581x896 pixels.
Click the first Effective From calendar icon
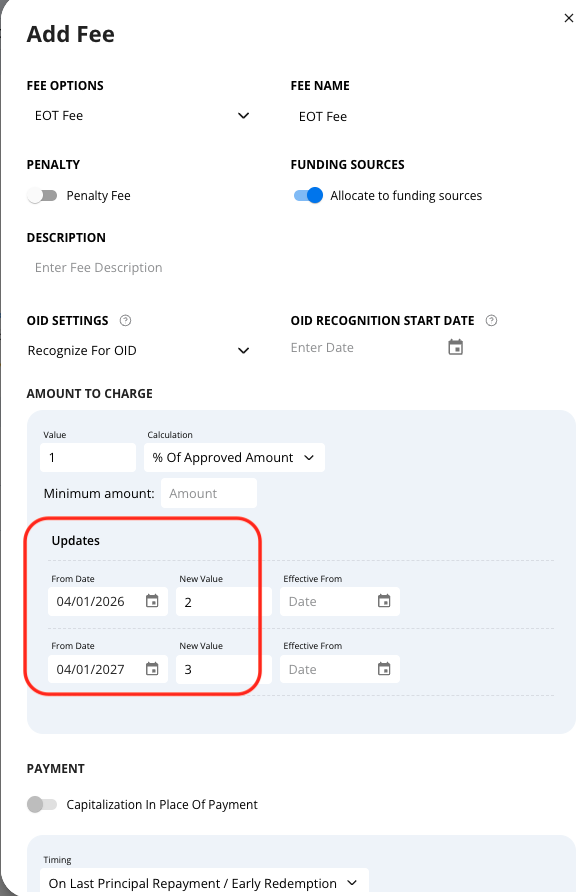pos(384,602)
